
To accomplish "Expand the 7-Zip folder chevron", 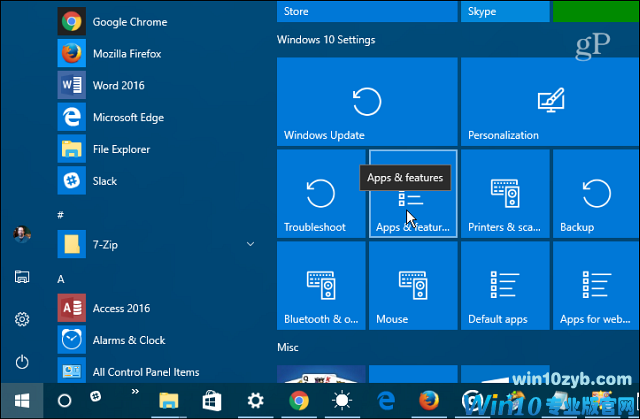I will point(249,244).
